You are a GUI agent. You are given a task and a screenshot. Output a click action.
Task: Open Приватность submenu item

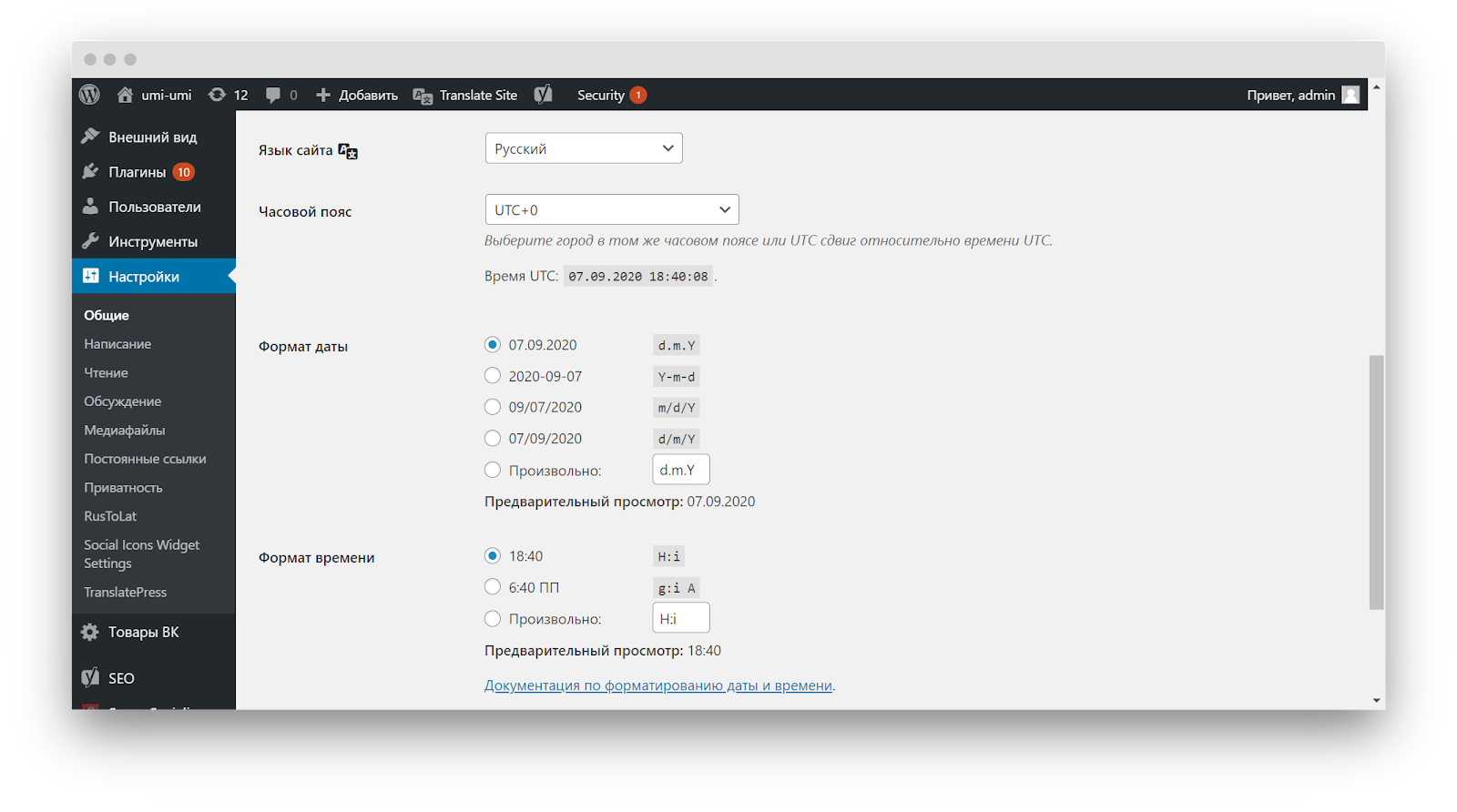click(123, 487)
